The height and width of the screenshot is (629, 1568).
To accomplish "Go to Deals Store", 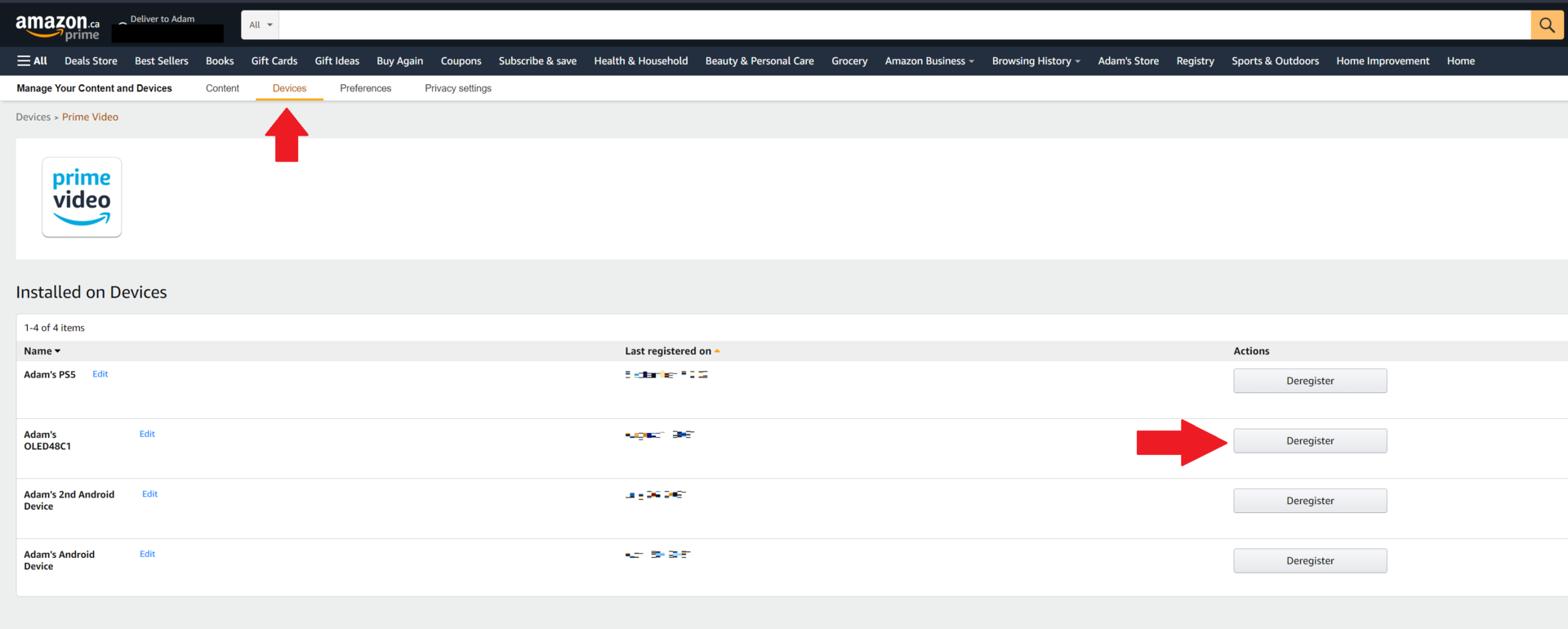I will (91, 61).
